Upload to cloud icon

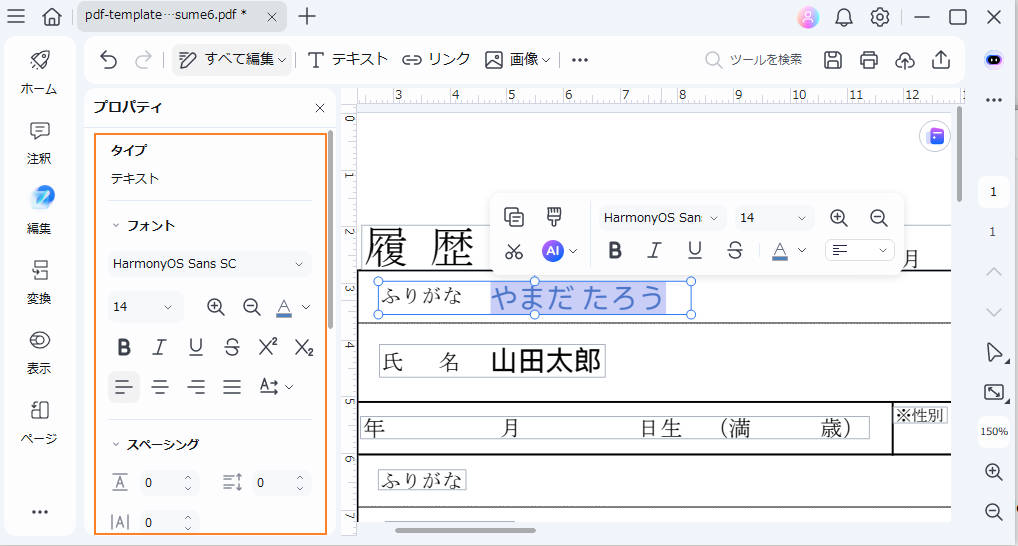point(904,60)
